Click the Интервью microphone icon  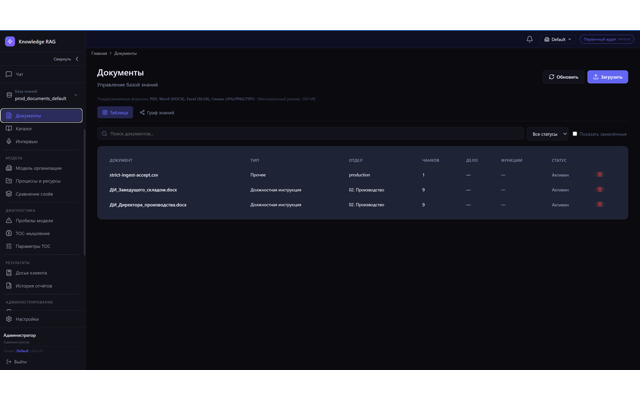[9, 142]
